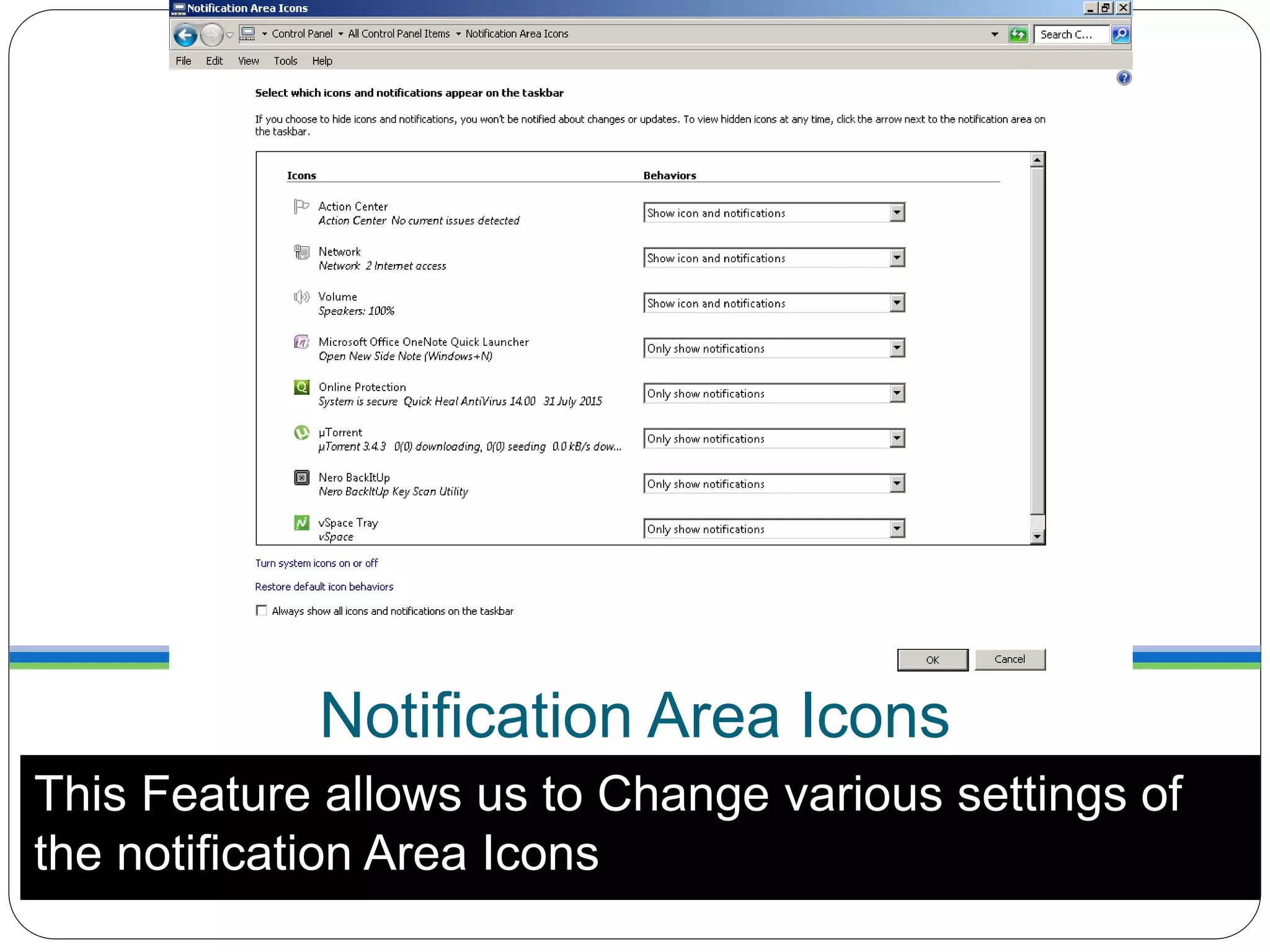Viewport: 1270px width, 952px height.
Task: Click the Back navigation arrow button
Action: [x=185, y=35]
